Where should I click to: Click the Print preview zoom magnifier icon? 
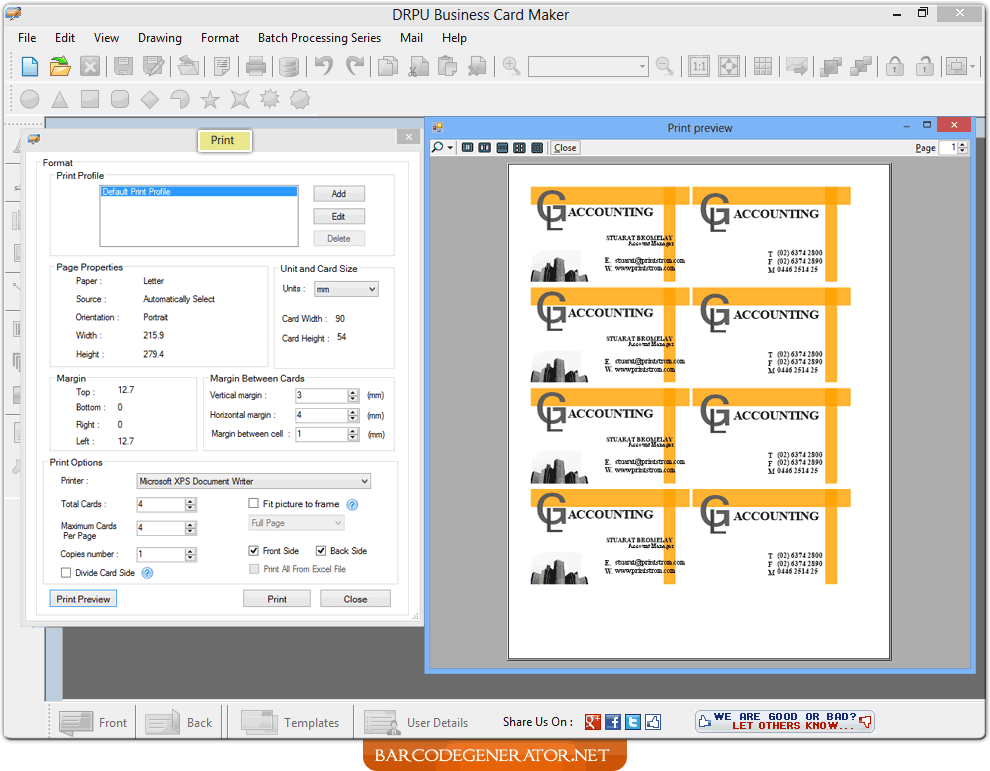(438, 148)
